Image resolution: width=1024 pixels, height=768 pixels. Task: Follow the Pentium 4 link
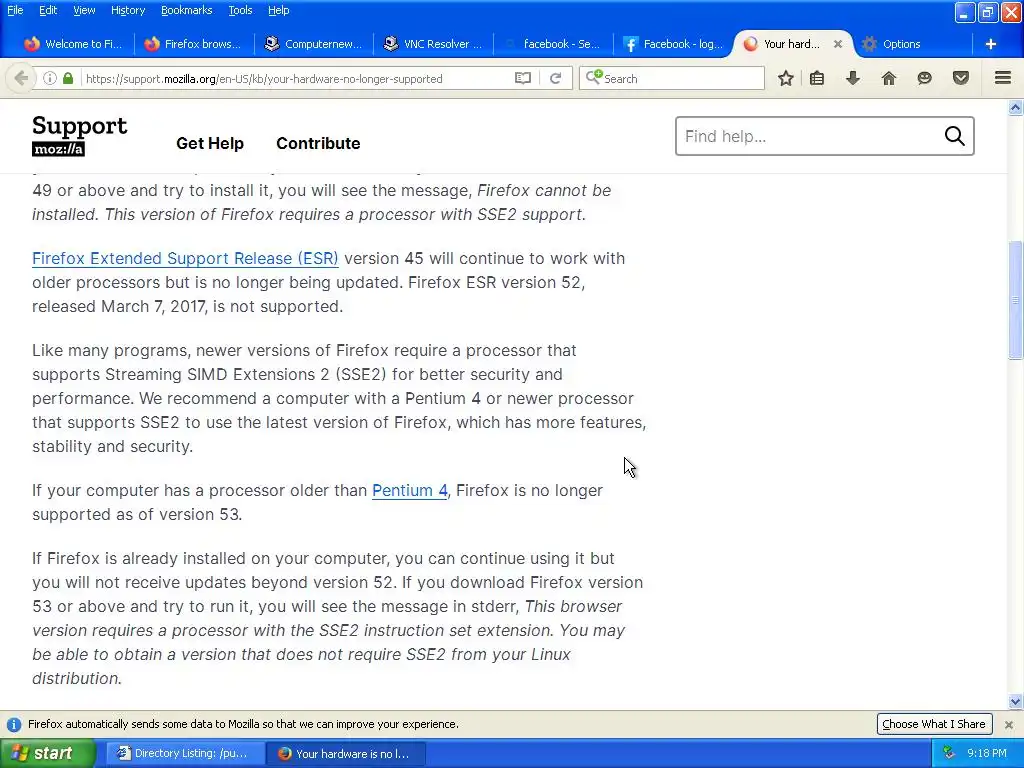tap(409, 490)
